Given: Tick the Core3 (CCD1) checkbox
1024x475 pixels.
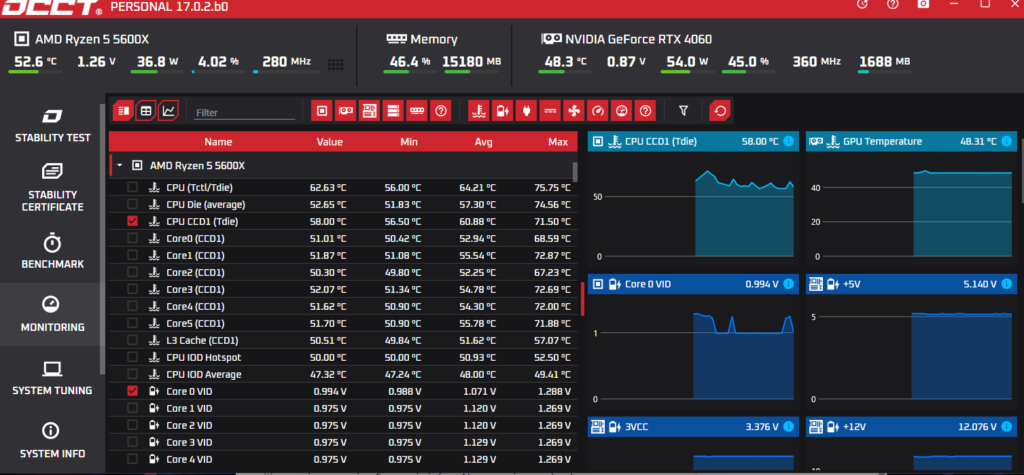Looking at the screenshot, I should (133, 289).
